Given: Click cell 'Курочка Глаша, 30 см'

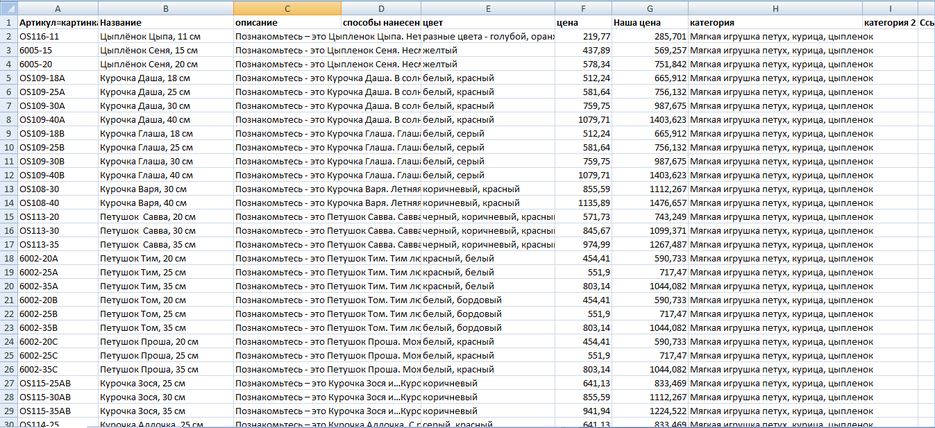Looking at the screenshot, I should (x=166, y=162).
